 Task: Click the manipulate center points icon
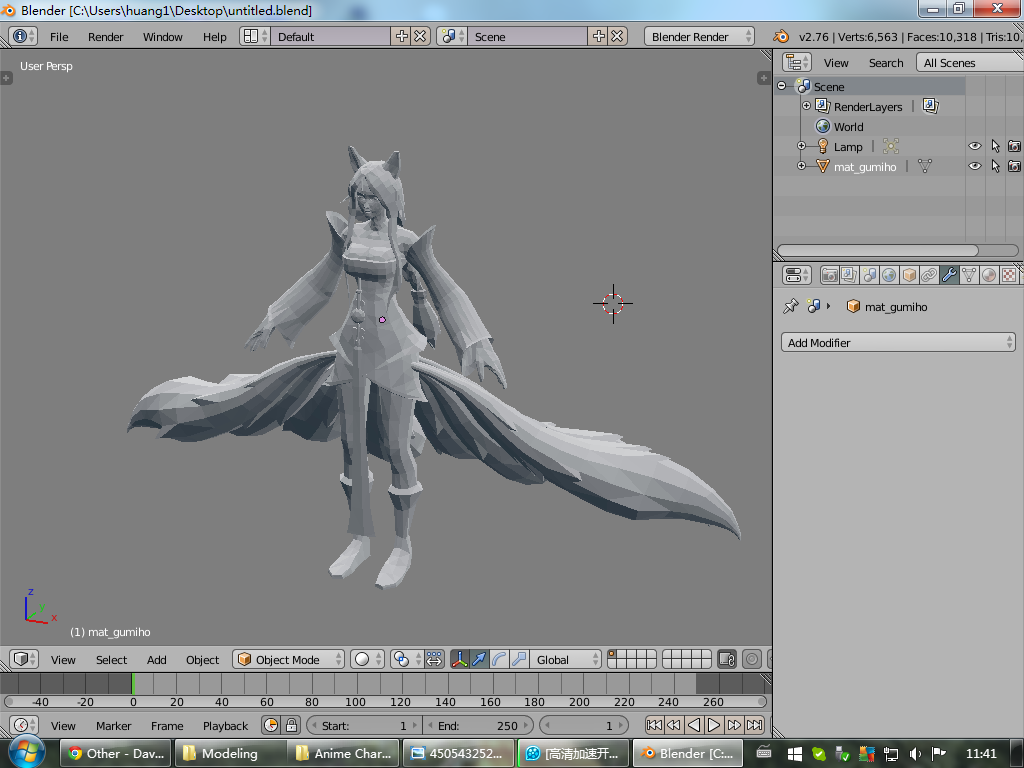pyautogui.click(x=434, y=660)
